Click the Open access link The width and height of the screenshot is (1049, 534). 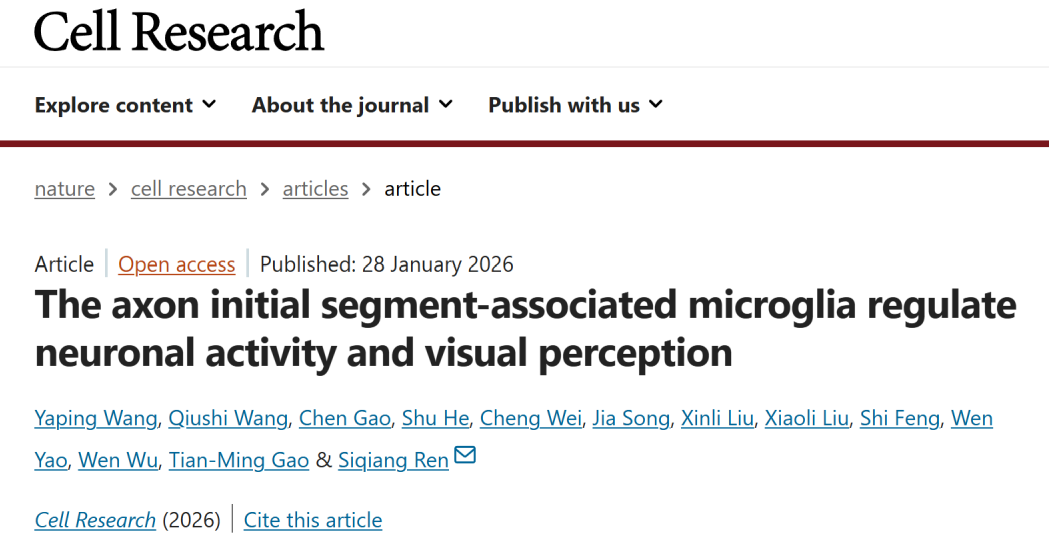[x=177, y=264]
